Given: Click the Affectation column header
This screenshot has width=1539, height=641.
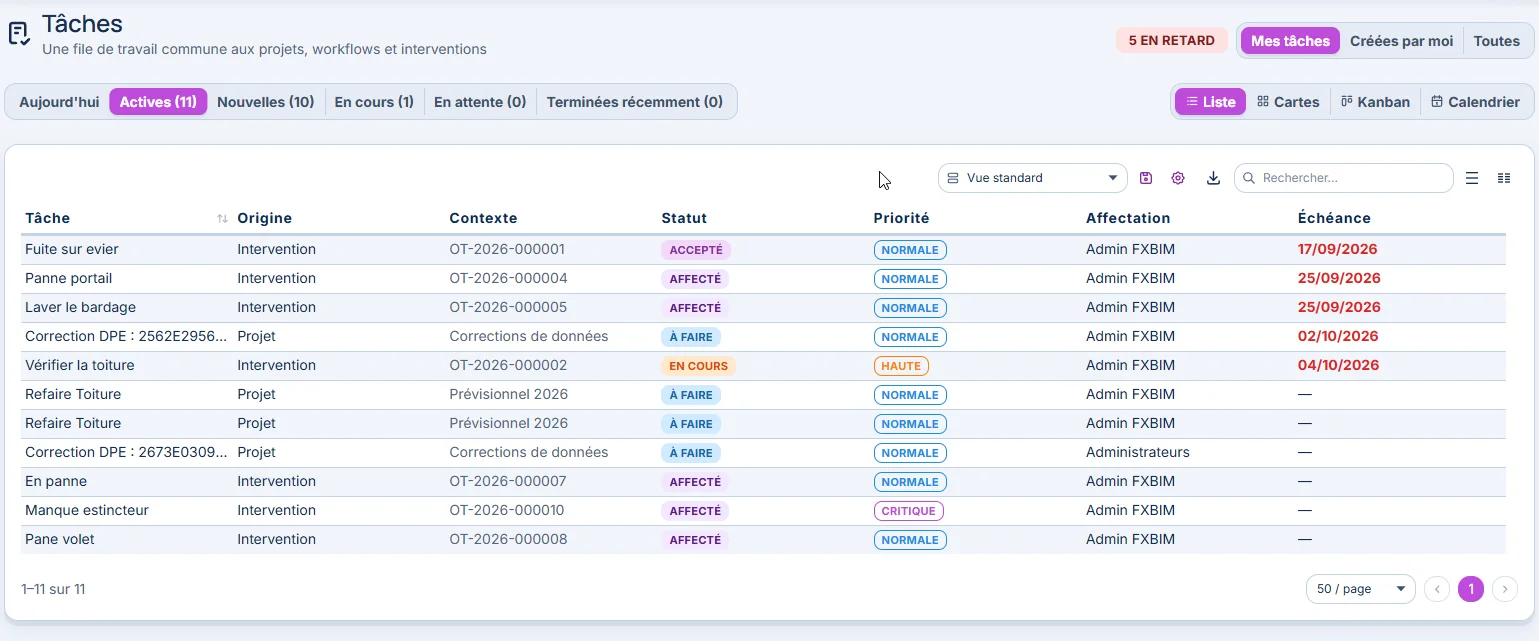Looking at the screenshot, I should coord(1128,218).
